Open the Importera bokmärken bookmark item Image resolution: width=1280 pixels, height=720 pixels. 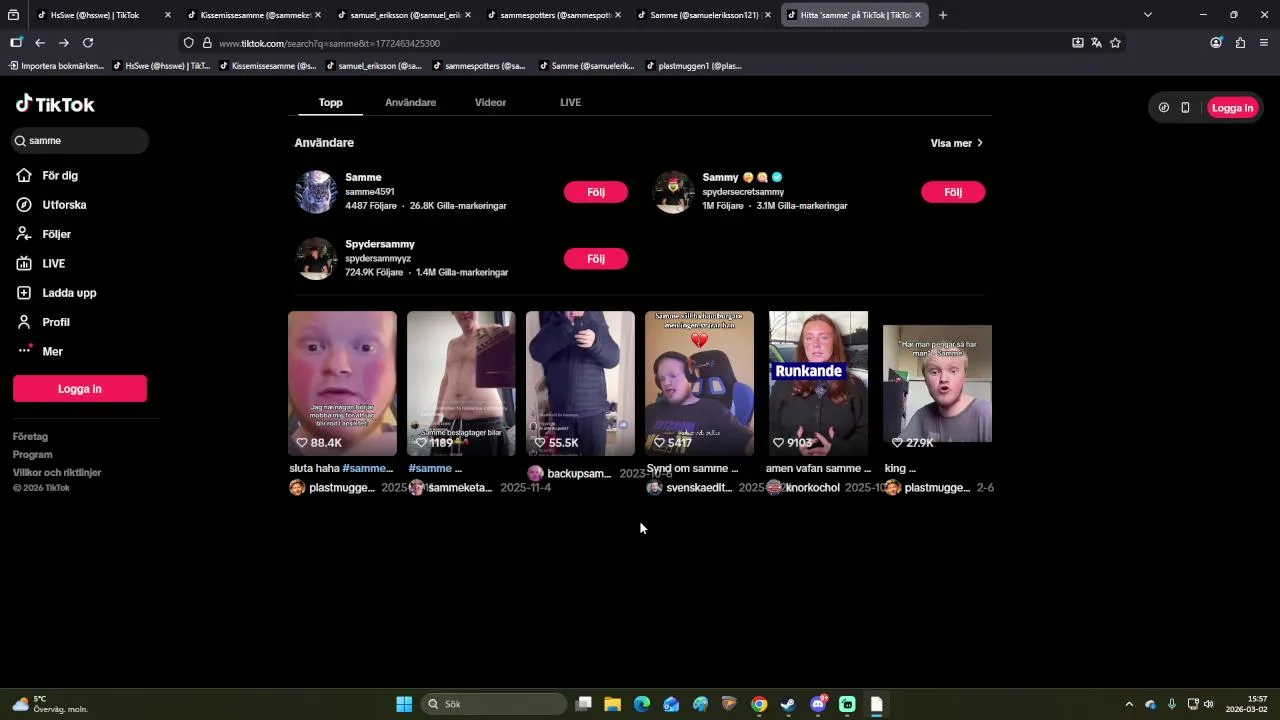tap(56, 66)
